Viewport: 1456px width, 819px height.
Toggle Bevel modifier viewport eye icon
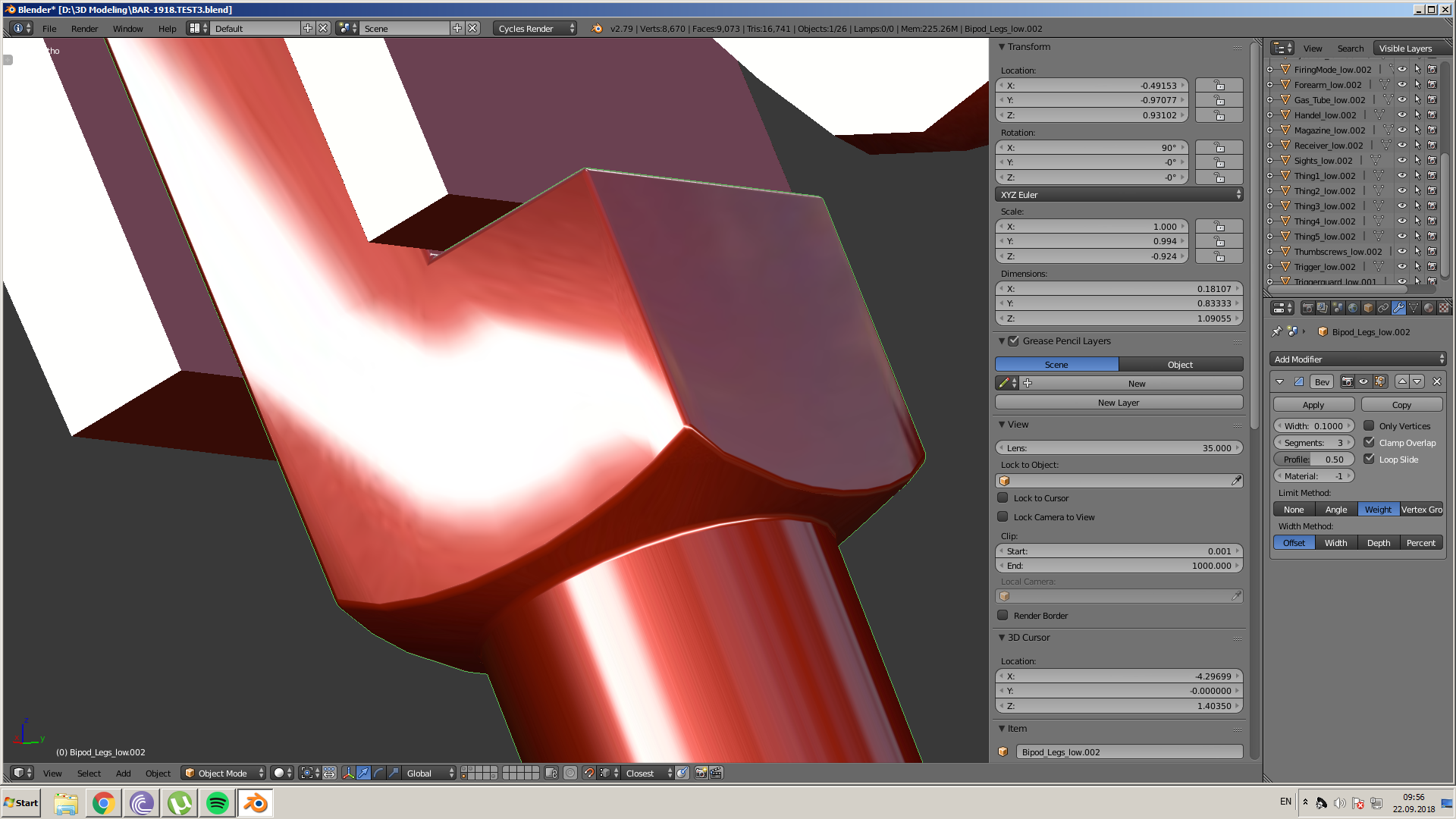coord(1363,381)
